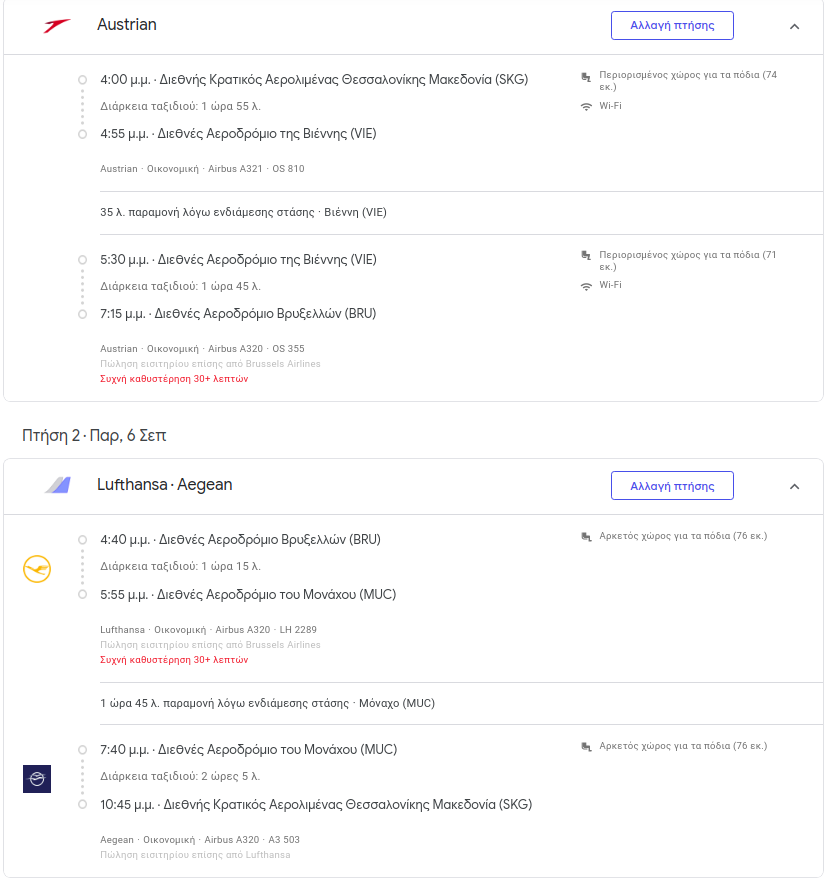This screenshot has height=885, width=825.
Task: Click legroom seat icon for Aegean A3 503
Action: (x=586, y=747)
